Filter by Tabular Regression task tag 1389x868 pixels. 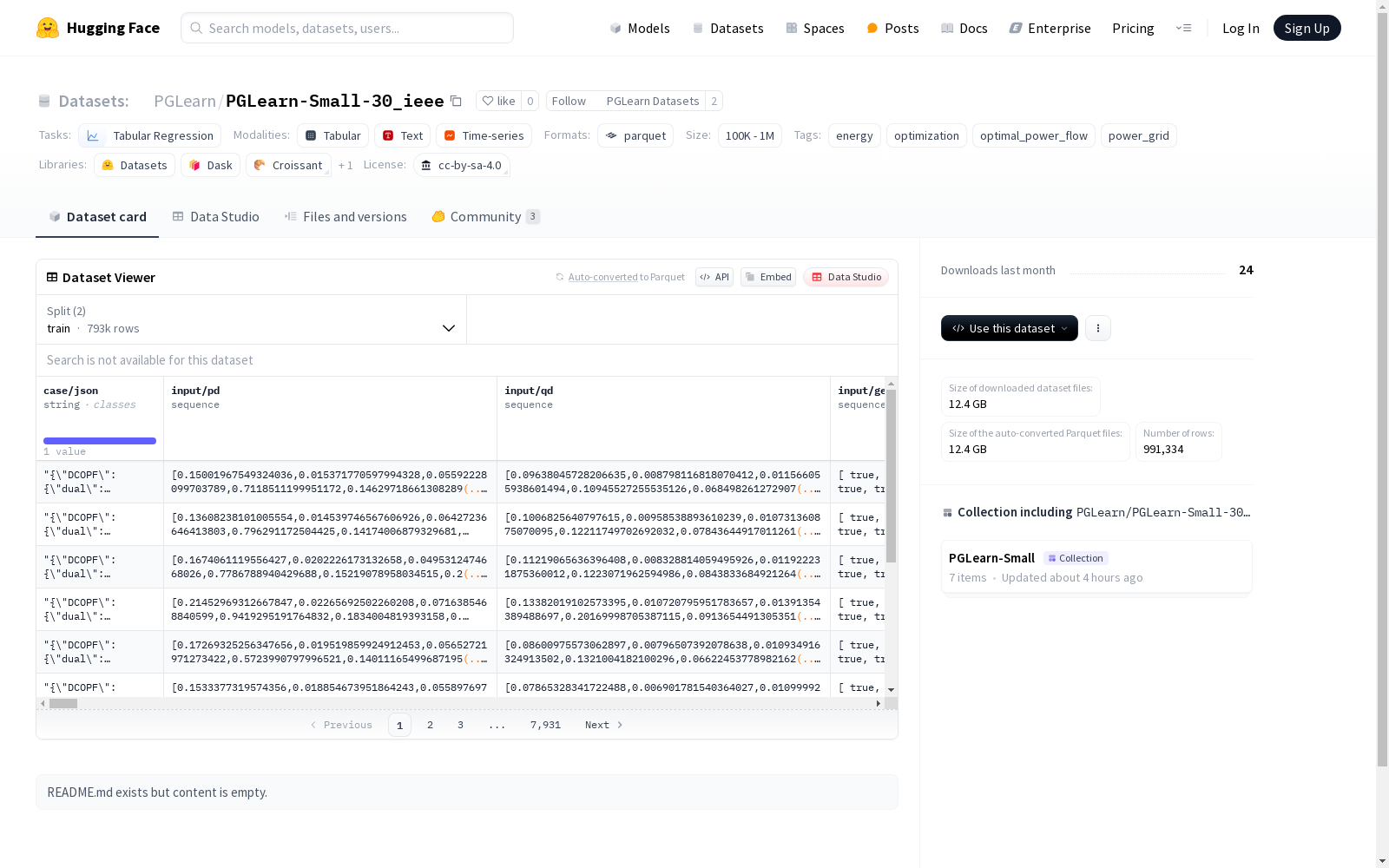click(x=149, y=135)
